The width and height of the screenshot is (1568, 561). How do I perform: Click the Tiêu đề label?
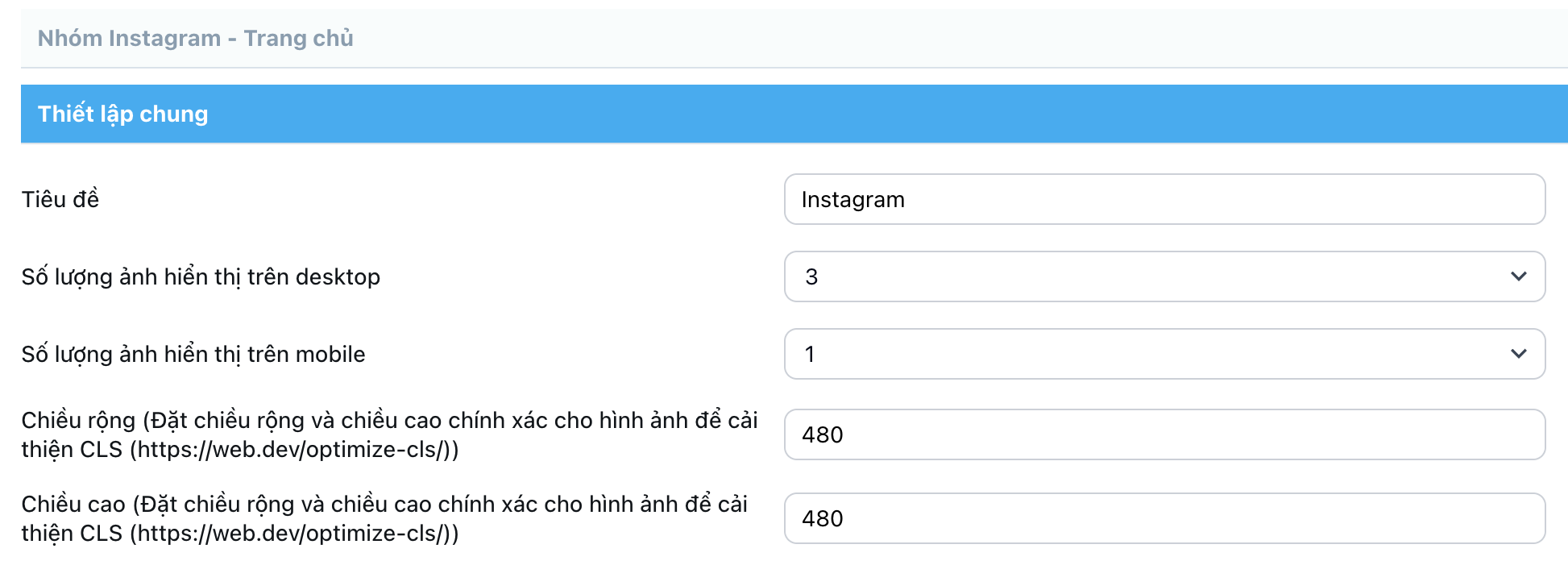click(x=60, y=199)
